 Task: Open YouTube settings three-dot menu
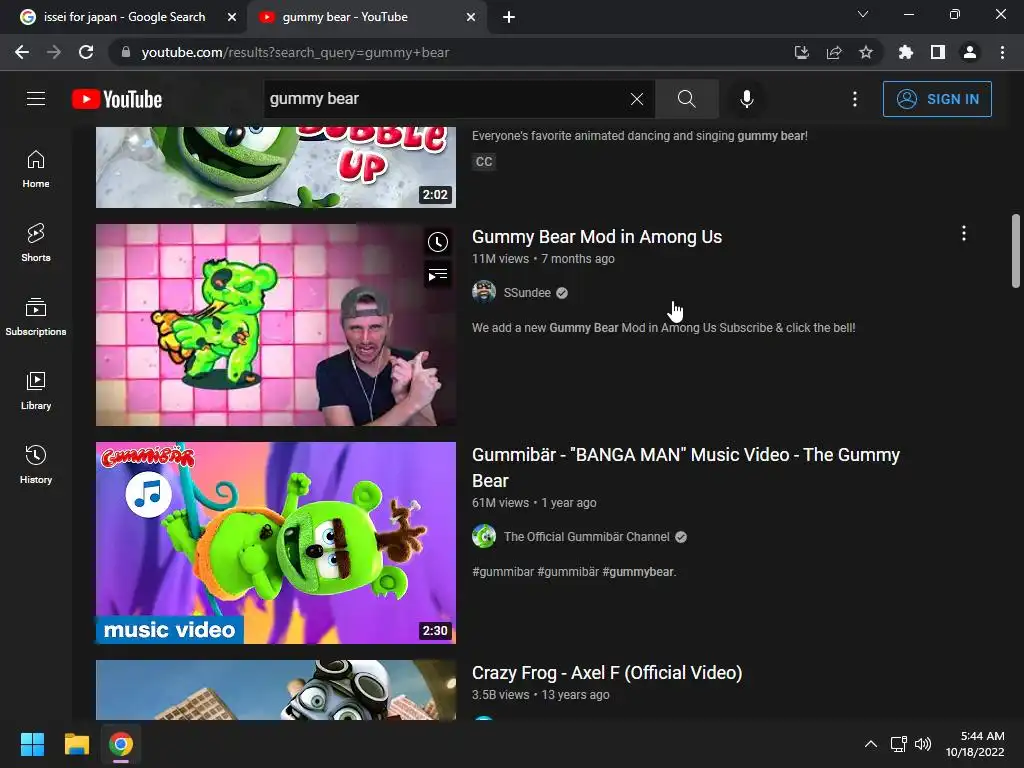pyautogui.click(x=855, y=99)
